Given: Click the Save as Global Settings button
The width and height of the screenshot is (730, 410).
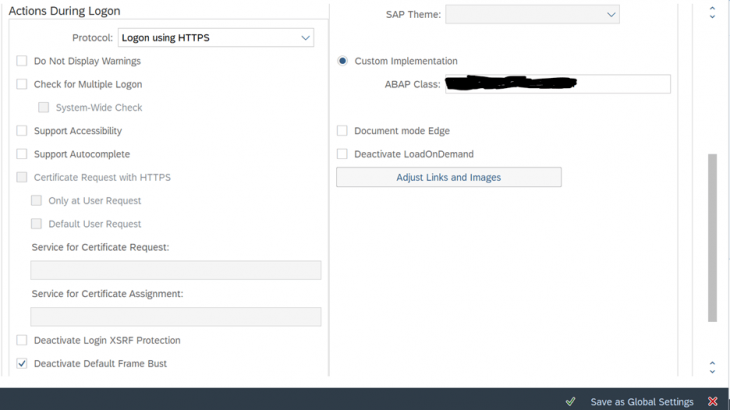Looking at the screenshot, I should (642, 402).
